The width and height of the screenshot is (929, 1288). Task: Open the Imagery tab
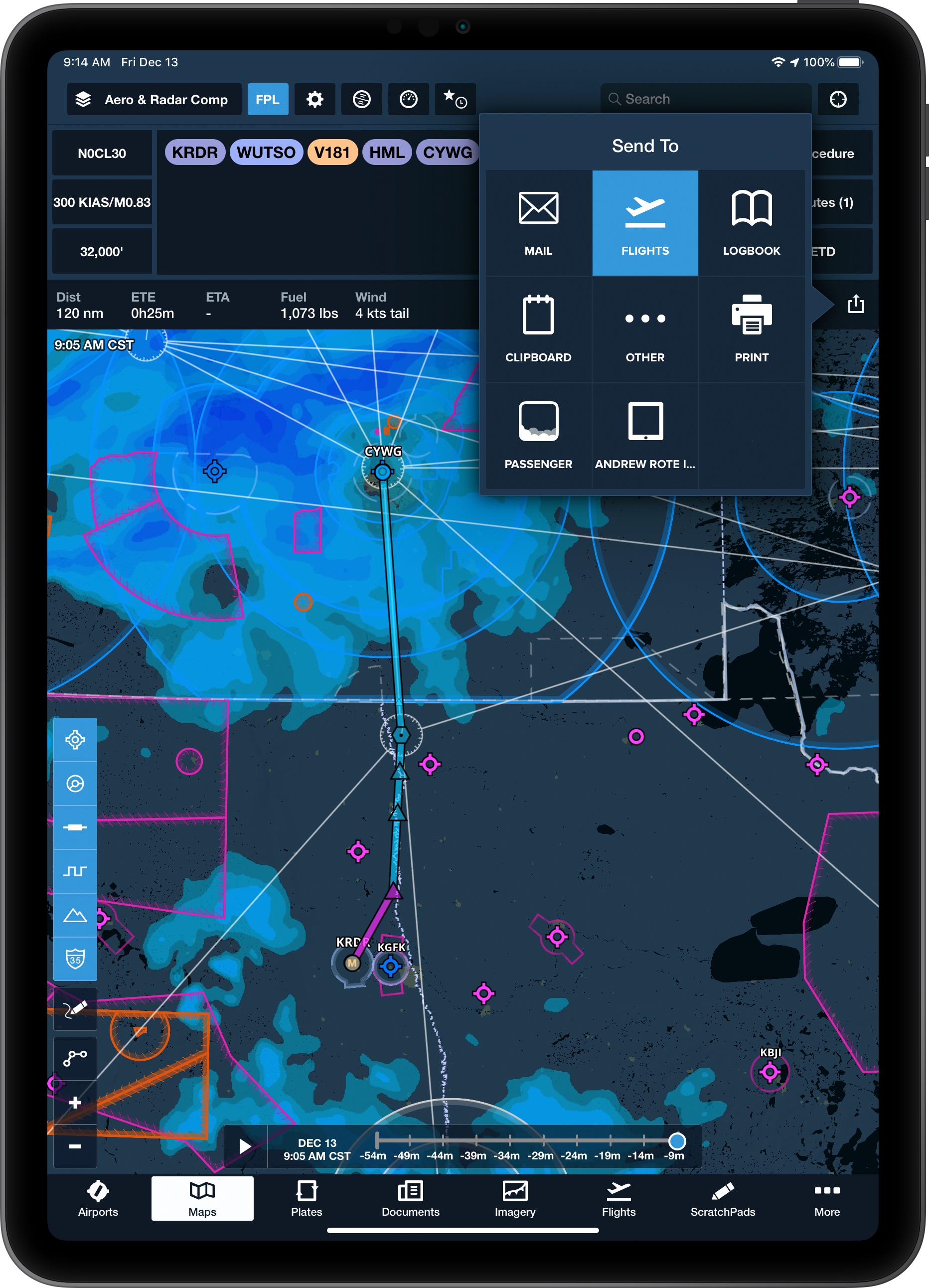(x=514, y=1198)
